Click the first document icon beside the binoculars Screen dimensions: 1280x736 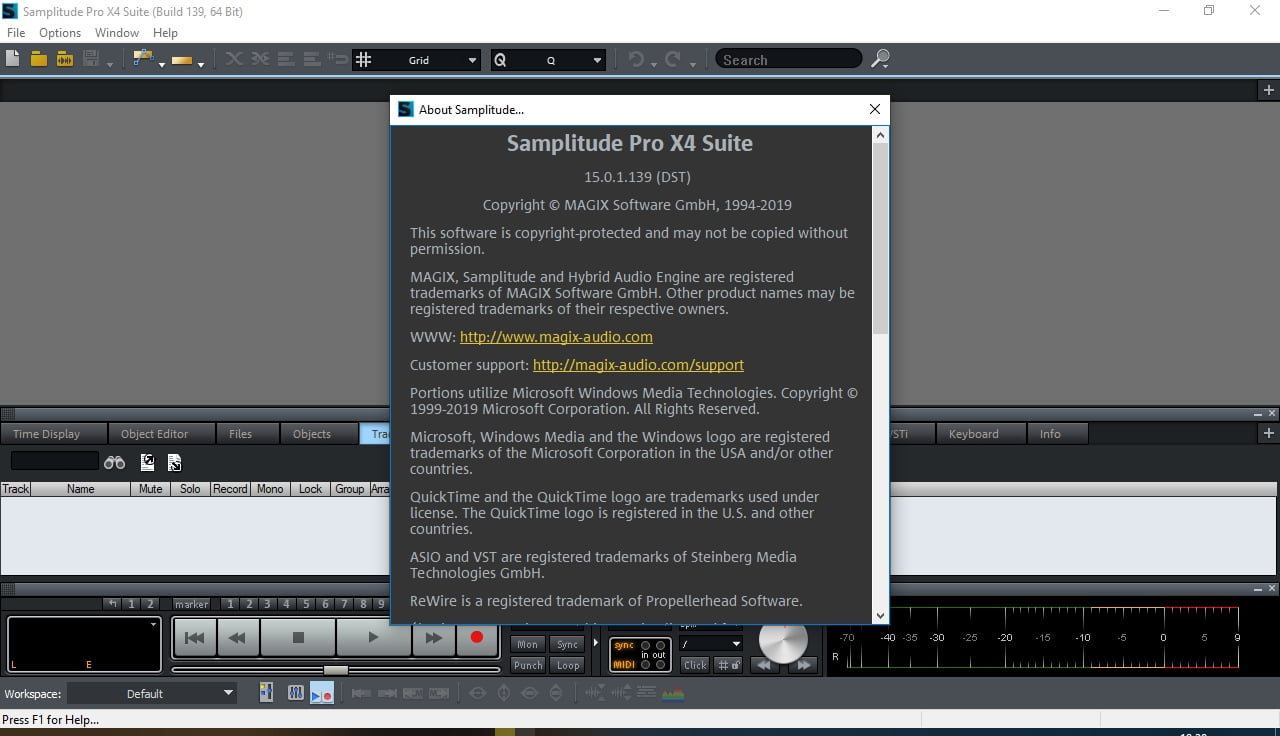coord(147,462)
